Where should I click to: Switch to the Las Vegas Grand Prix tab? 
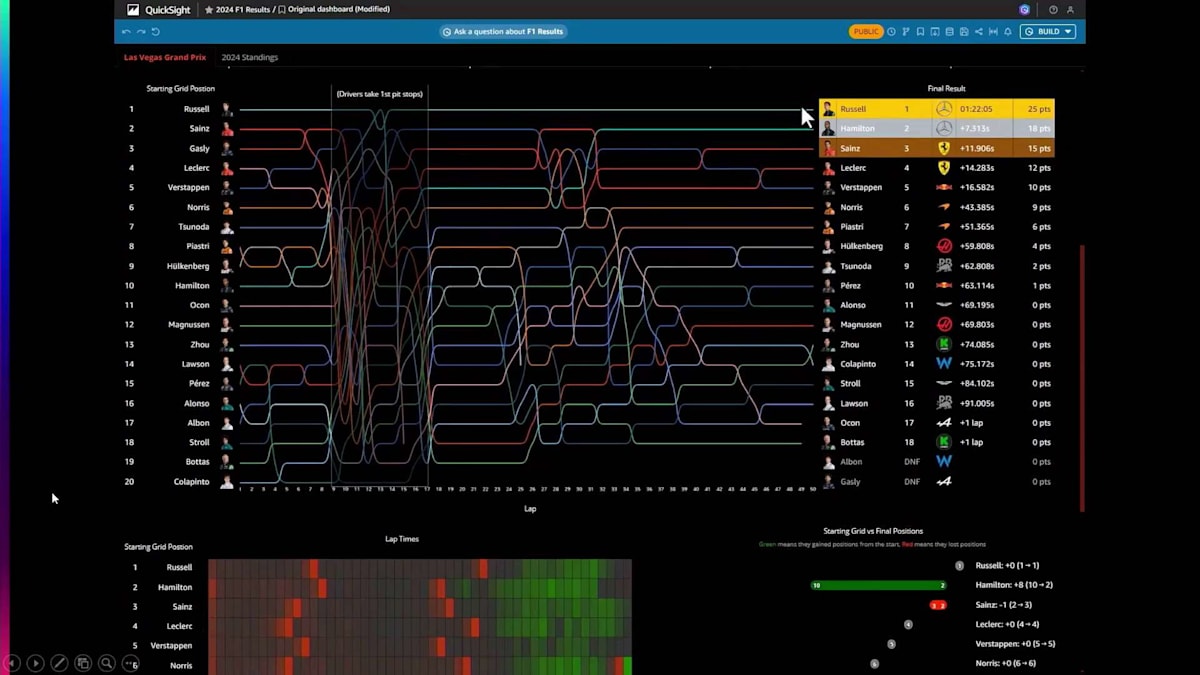coord(165,57)
